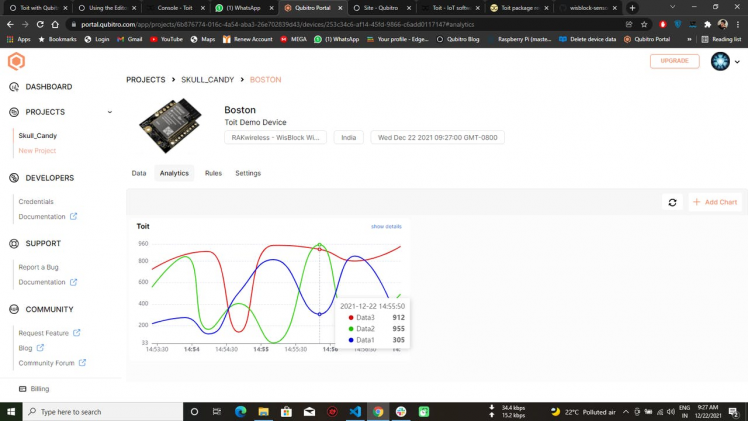Image resolution: width=748 pixels, height=421 pixels.
Task: Add a new chart
Action: (x=715, y=202)
